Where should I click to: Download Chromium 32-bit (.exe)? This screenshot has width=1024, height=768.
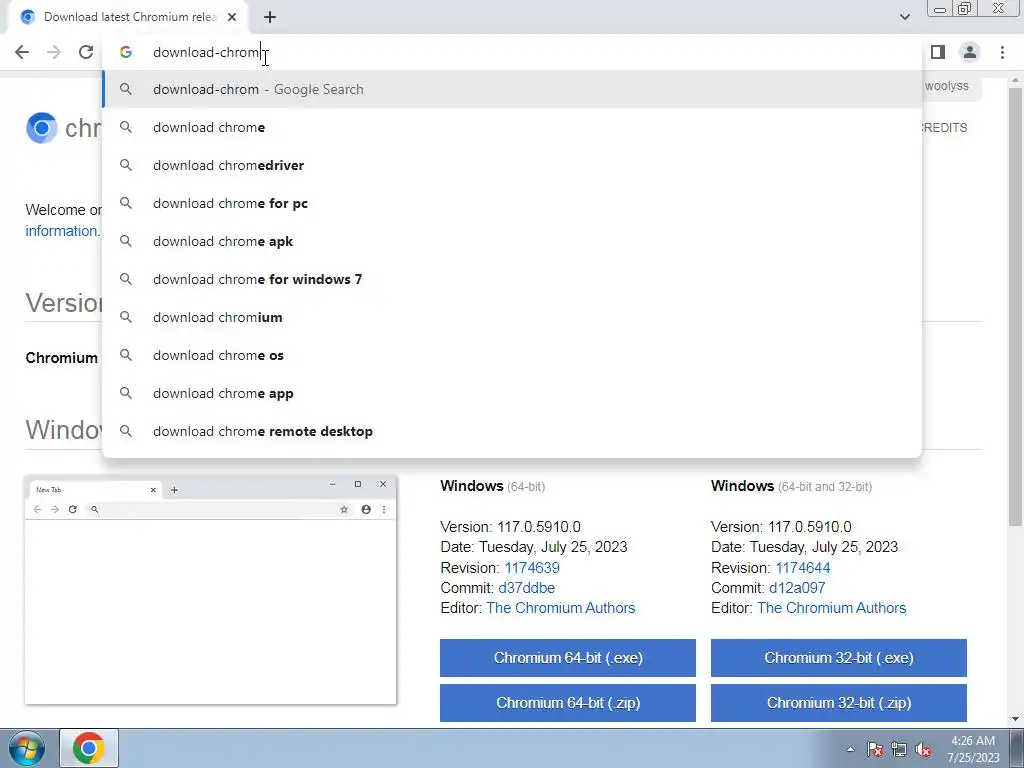click(x=839, y=658)
